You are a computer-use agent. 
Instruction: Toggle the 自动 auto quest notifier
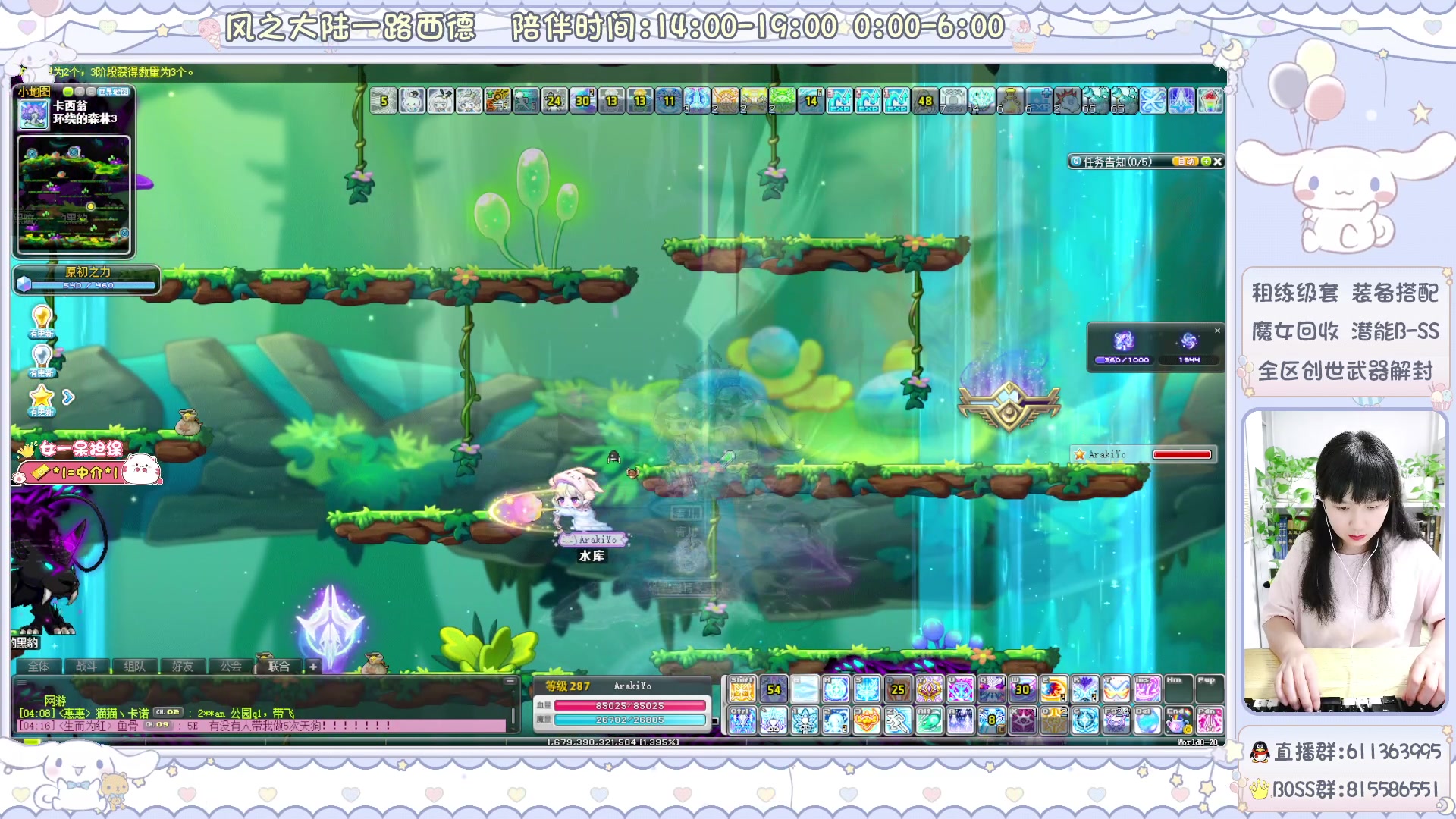click(1185, 162)
